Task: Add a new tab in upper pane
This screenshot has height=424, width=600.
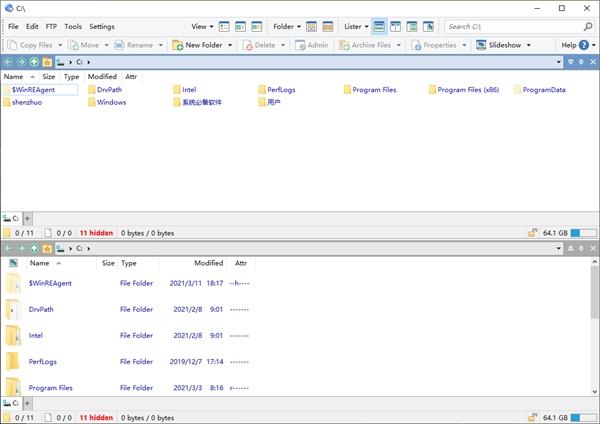Action: [x=28, y=218]
